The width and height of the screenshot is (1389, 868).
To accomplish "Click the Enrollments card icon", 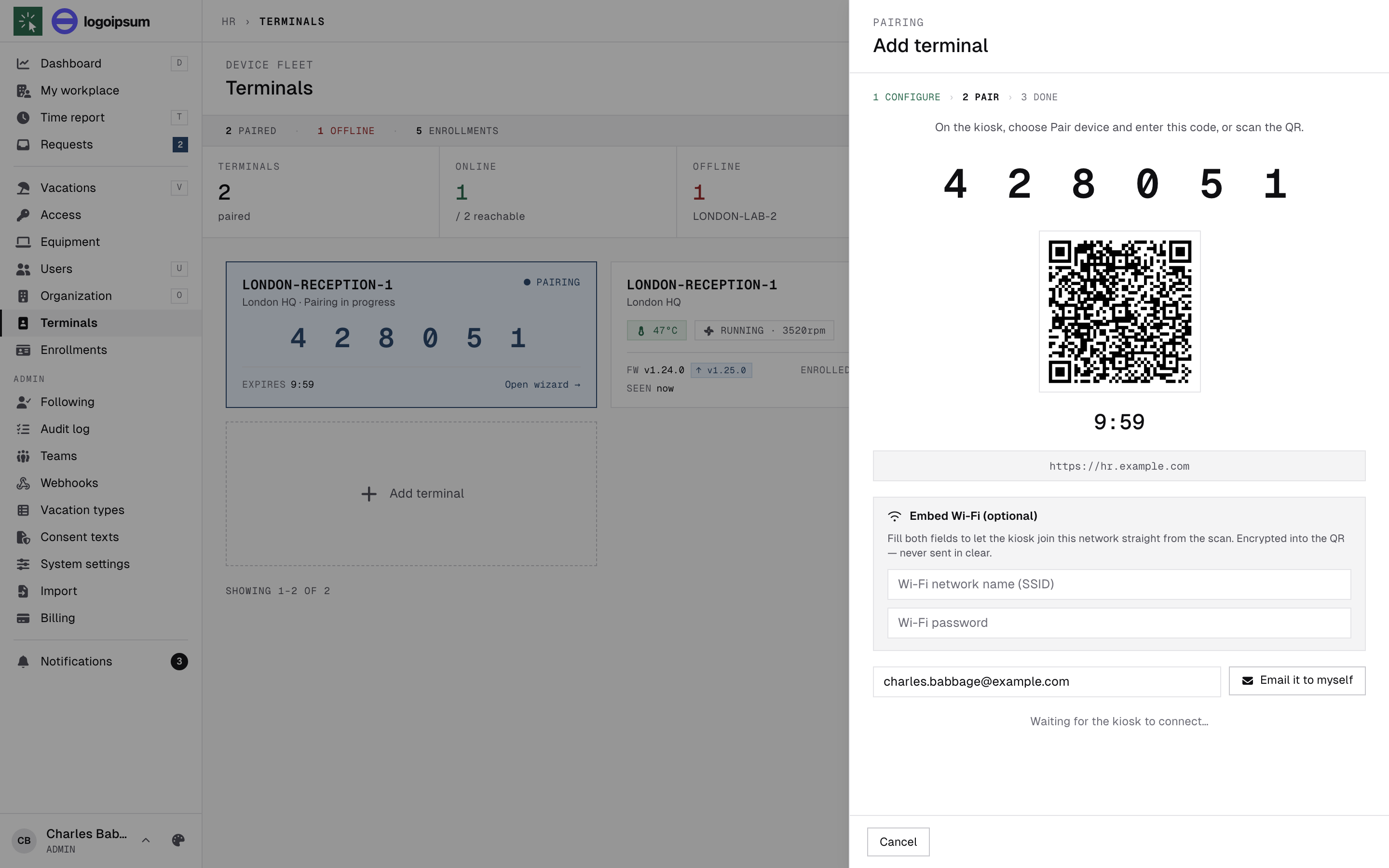I will pos(23,350).
